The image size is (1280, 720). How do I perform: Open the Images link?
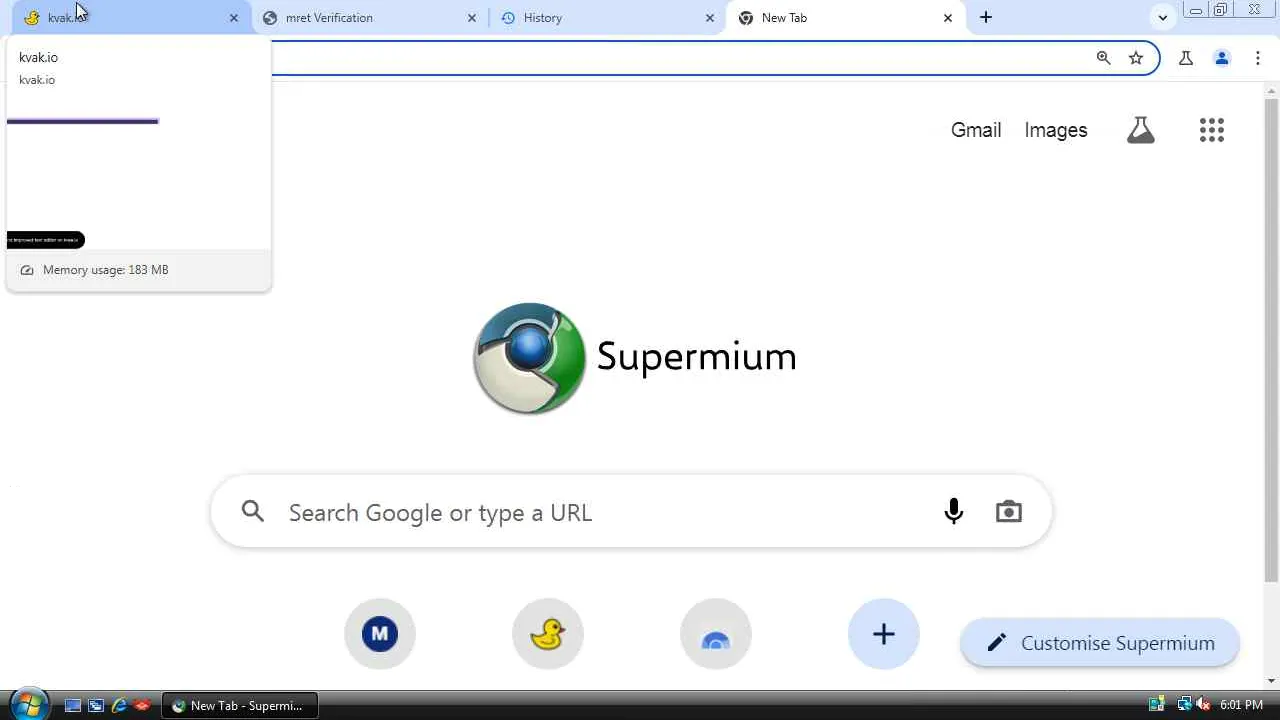pos(1056,130)
